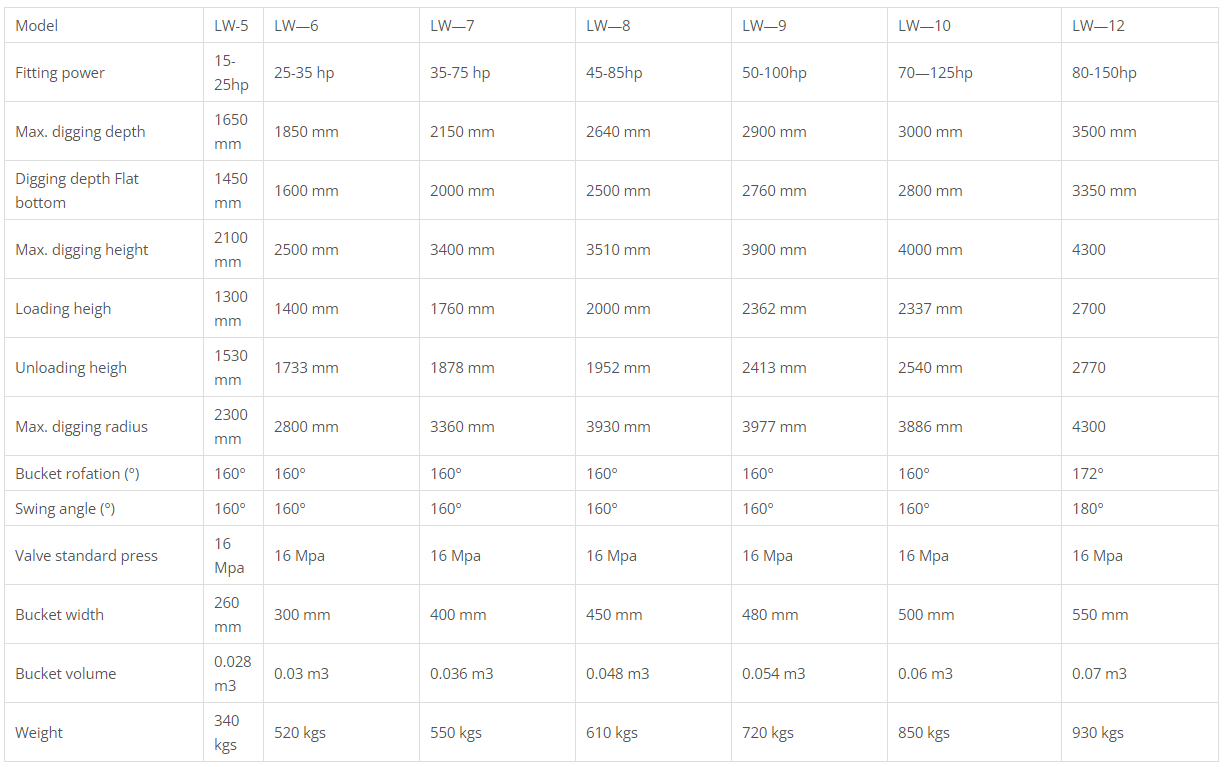
Task: Click the 172° bucket rotation value
Action: (x=1088, y=473)
